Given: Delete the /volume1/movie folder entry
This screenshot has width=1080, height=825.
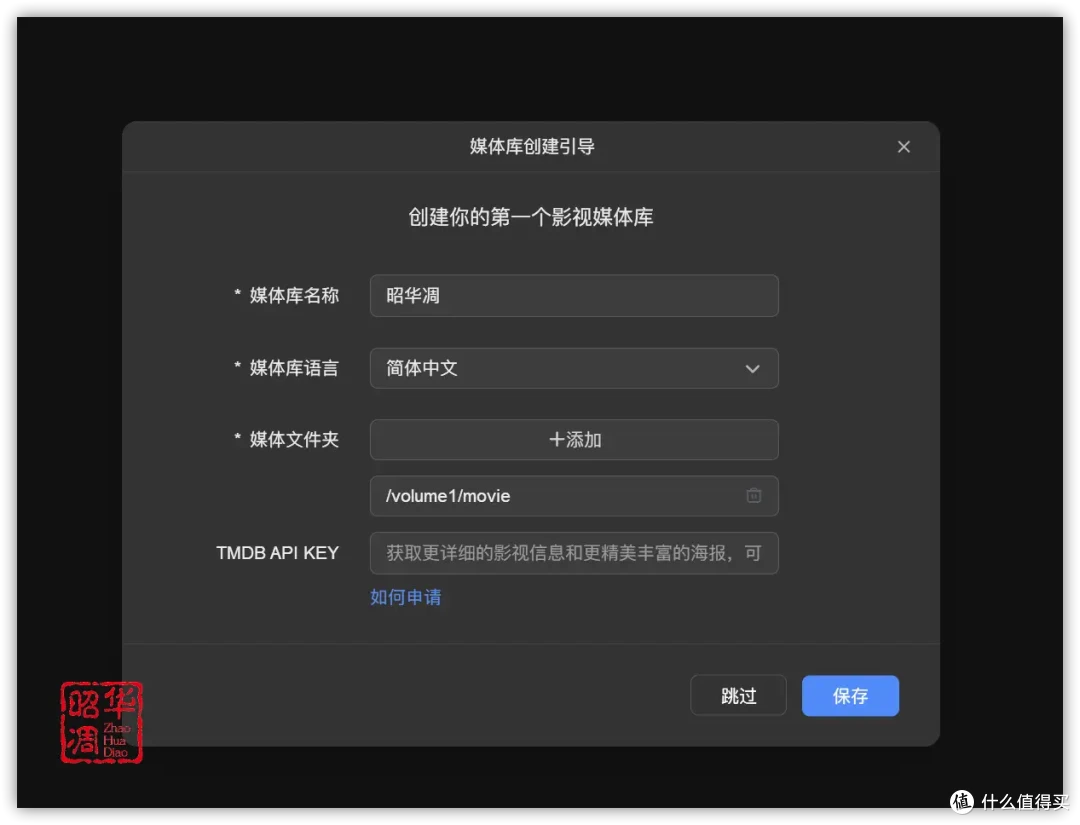Looking at the screenshot, I should (x=754, y=495).
